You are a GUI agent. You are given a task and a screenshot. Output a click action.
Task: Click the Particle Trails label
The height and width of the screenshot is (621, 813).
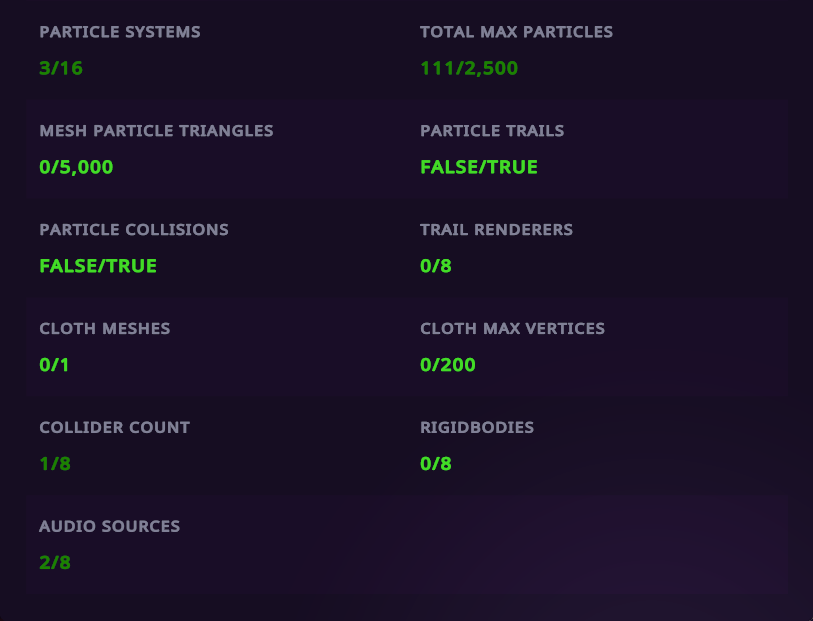point(492,131)
